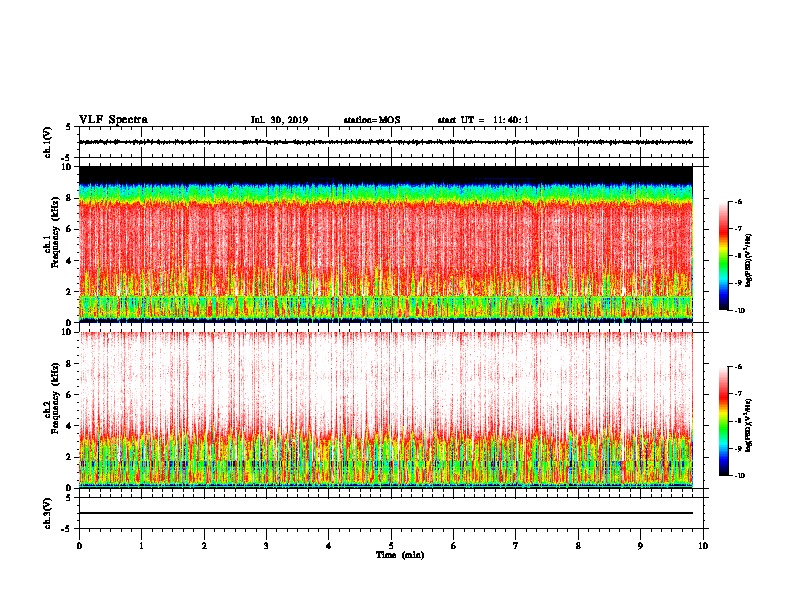Click the 'Time (min)' axis label

pos(400,555)
